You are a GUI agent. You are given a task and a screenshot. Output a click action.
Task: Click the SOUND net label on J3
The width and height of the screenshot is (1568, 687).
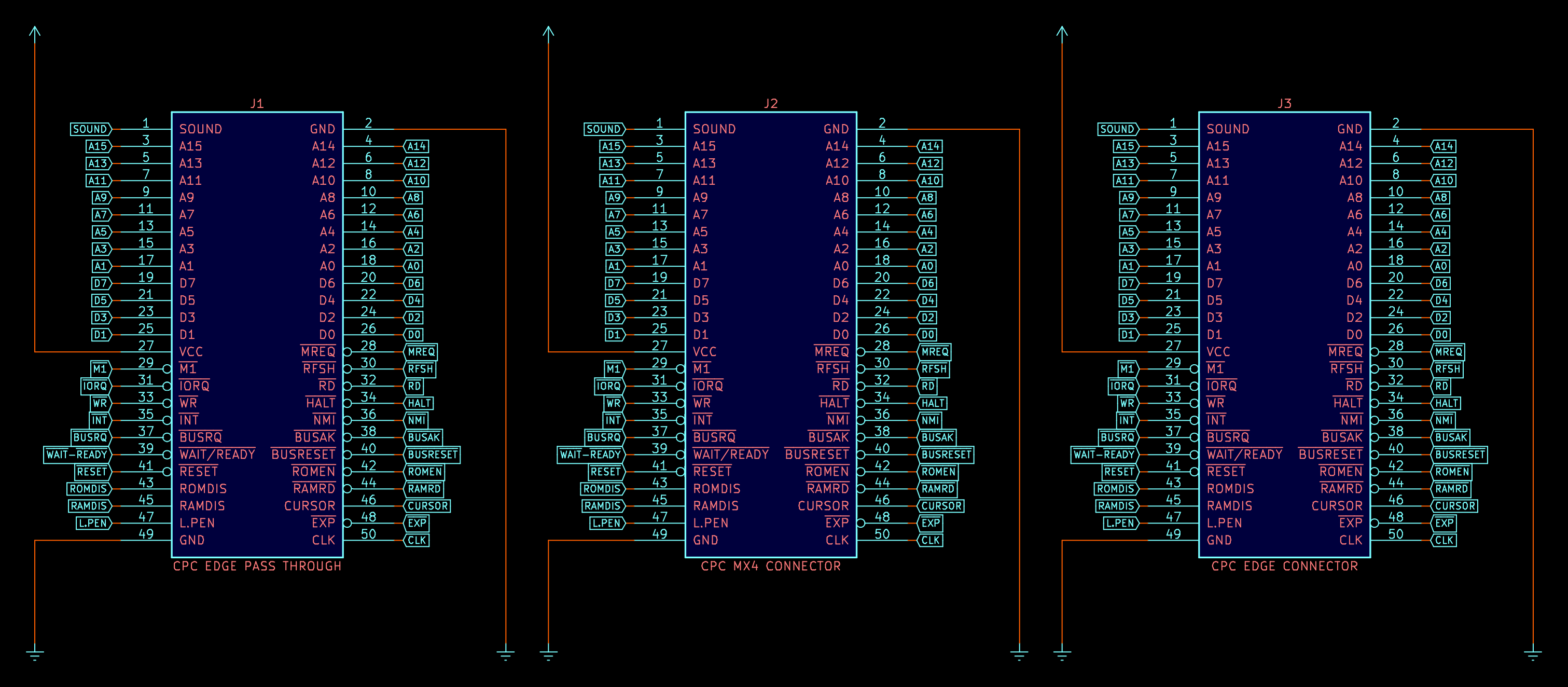(x=1117, y=129)
